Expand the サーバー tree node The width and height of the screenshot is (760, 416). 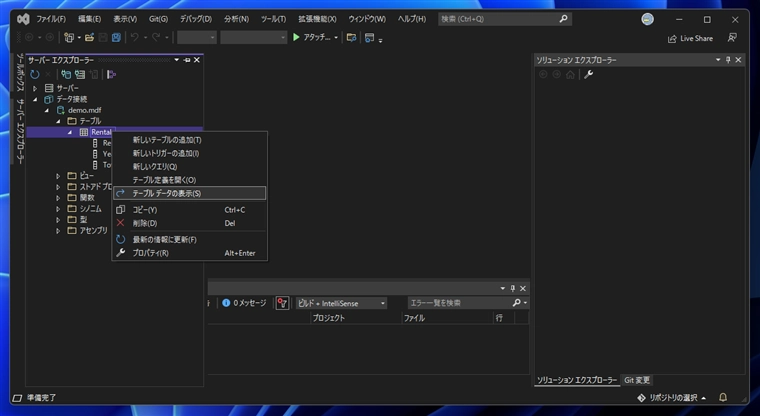pyautogui.click(x=35, y=88)
